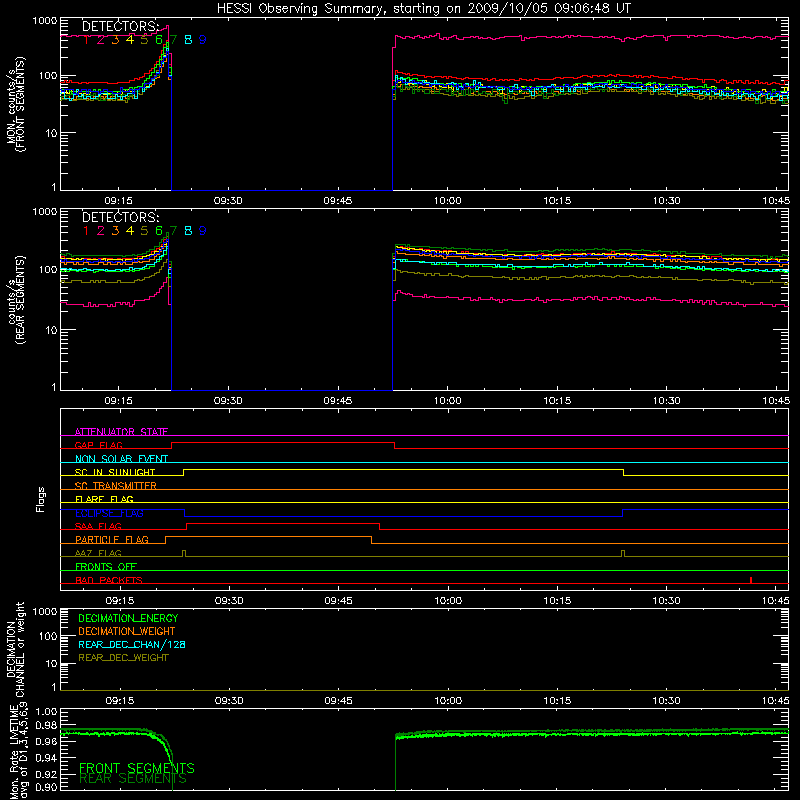Image resolution: width=800 pixels, height=800 pixels.
Task: Click the FRONT SEGMENTS counts/s y-axis title
Action: point(15,104)
